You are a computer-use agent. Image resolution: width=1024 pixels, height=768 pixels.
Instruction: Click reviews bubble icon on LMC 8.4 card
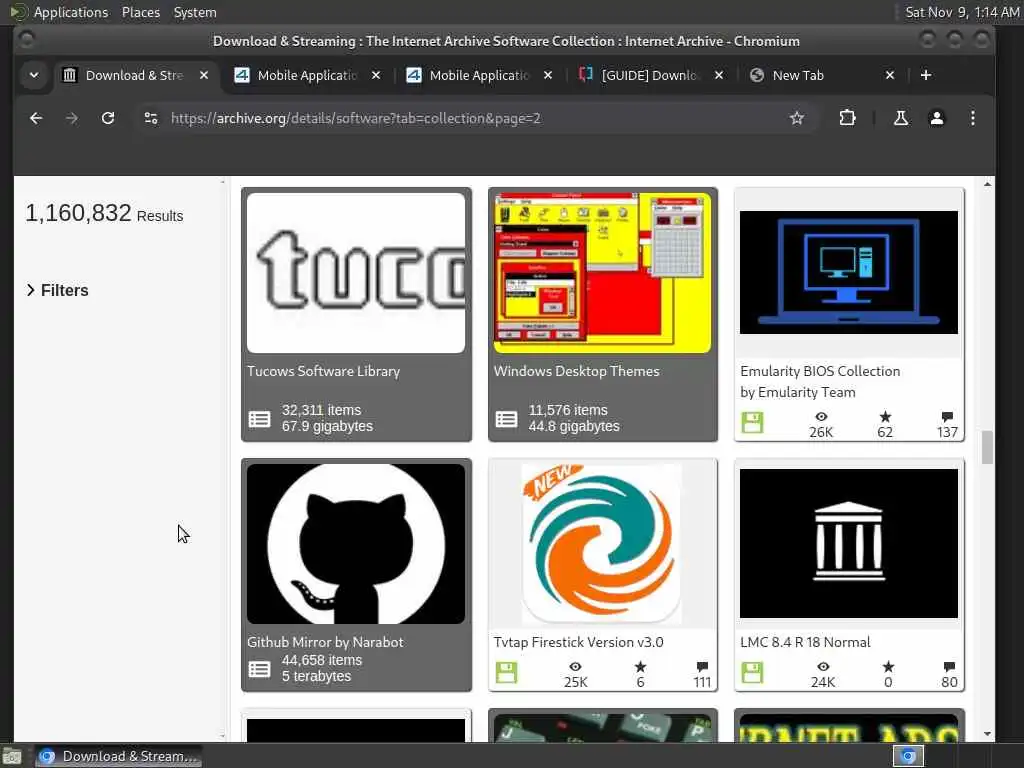click(949, 667)
